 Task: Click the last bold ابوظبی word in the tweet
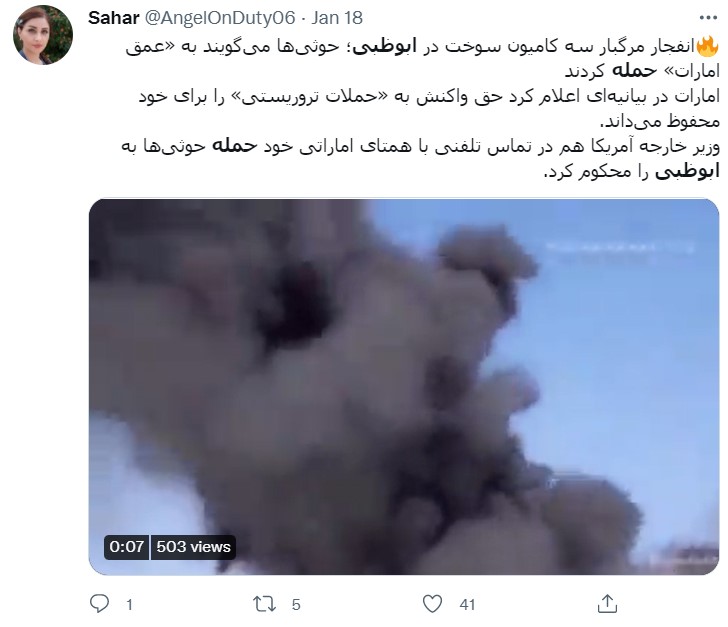coord(687,171)
